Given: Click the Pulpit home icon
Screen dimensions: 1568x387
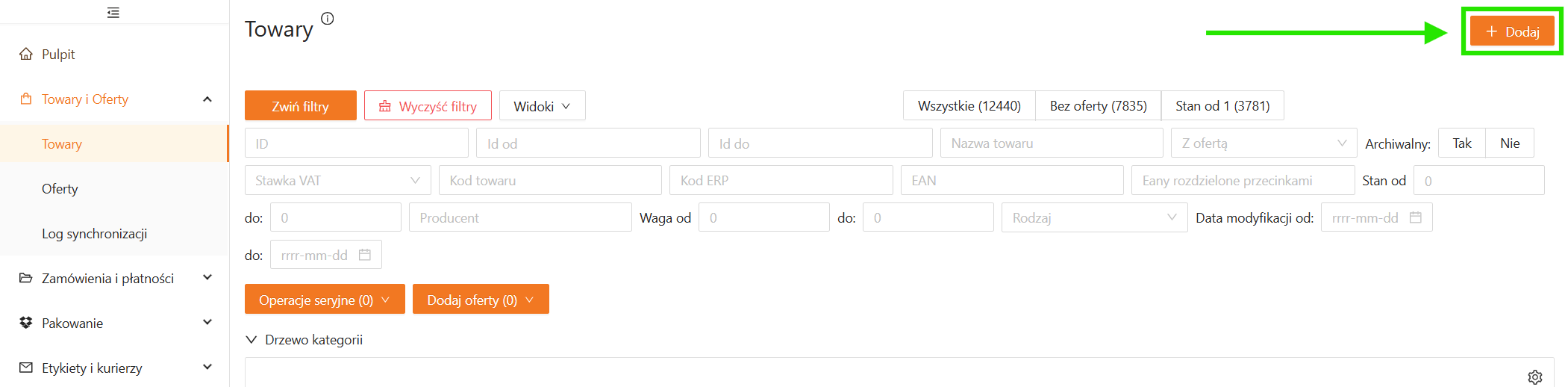Looking at the screenshot, I should pos(26,54).
